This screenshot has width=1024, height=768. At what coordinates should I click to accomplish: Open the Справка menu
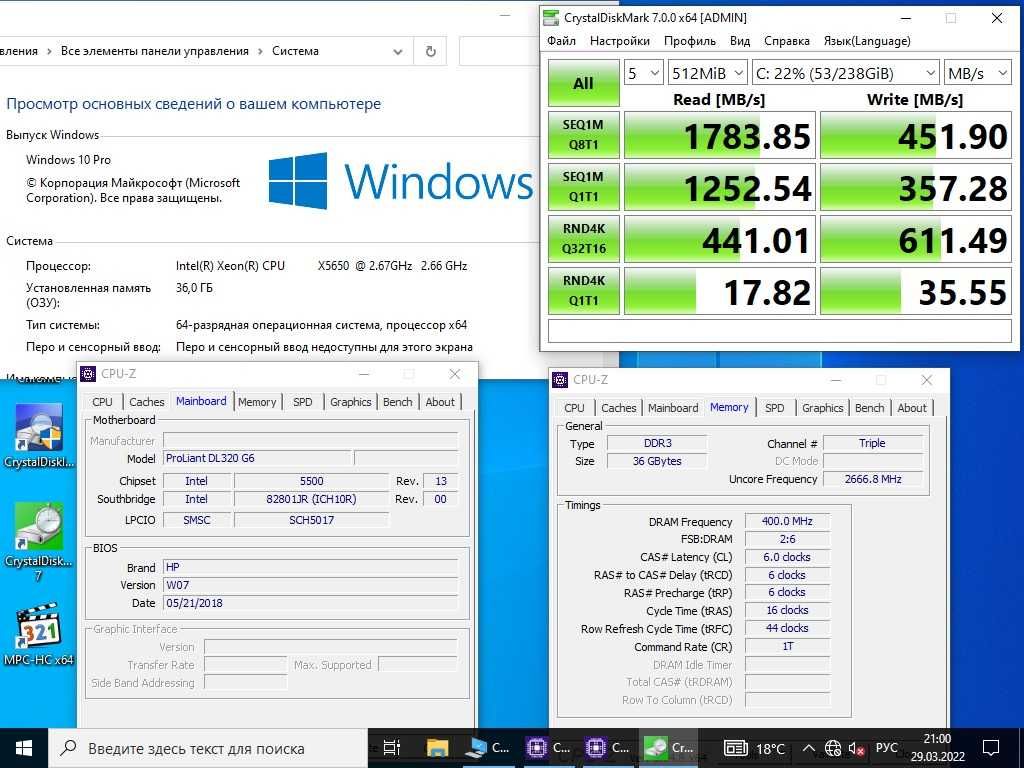(x=786, y=40)
